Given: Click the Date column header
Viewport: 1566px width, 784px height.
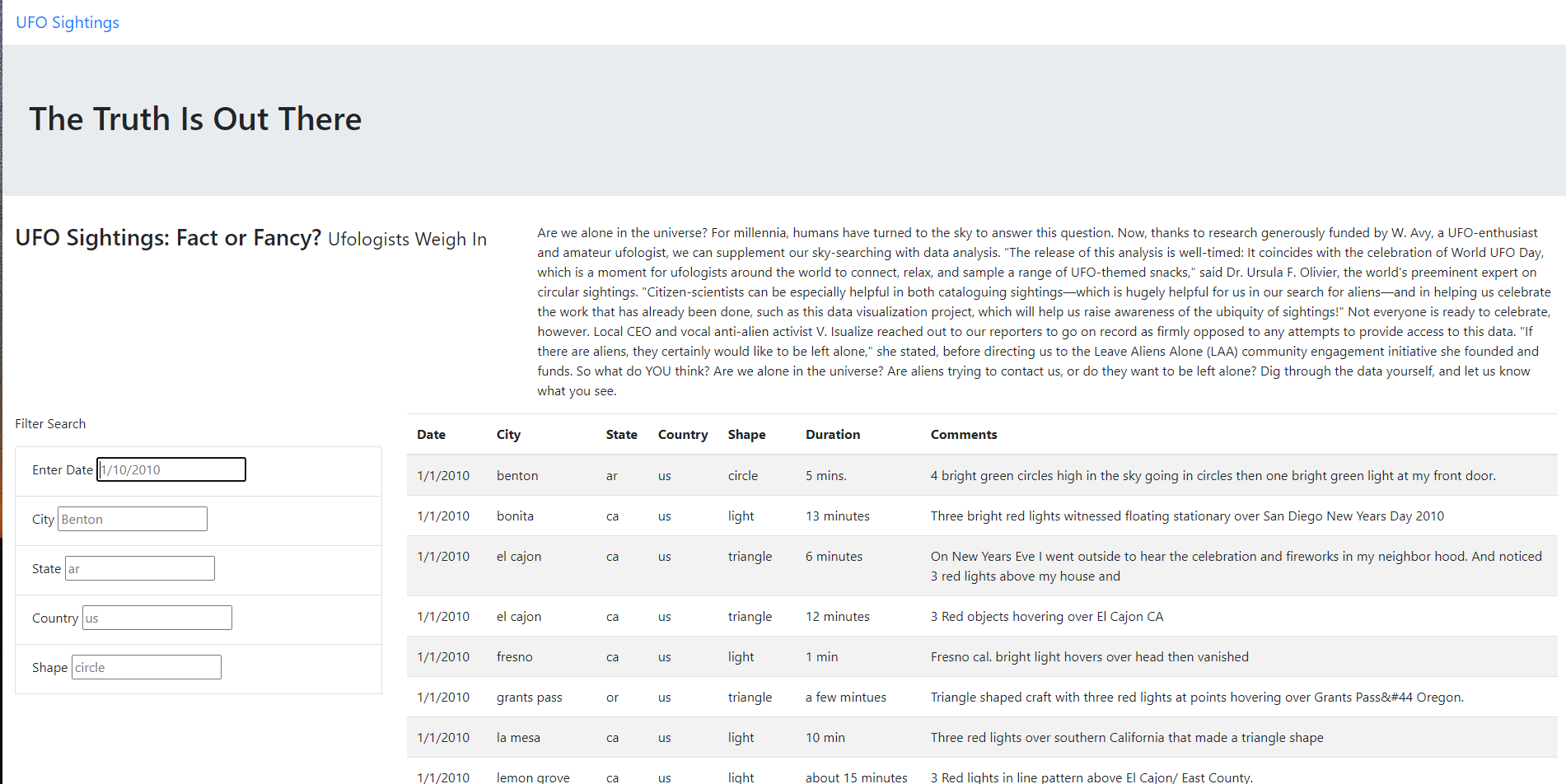Looking at the screenshot, I should [431, 434].
